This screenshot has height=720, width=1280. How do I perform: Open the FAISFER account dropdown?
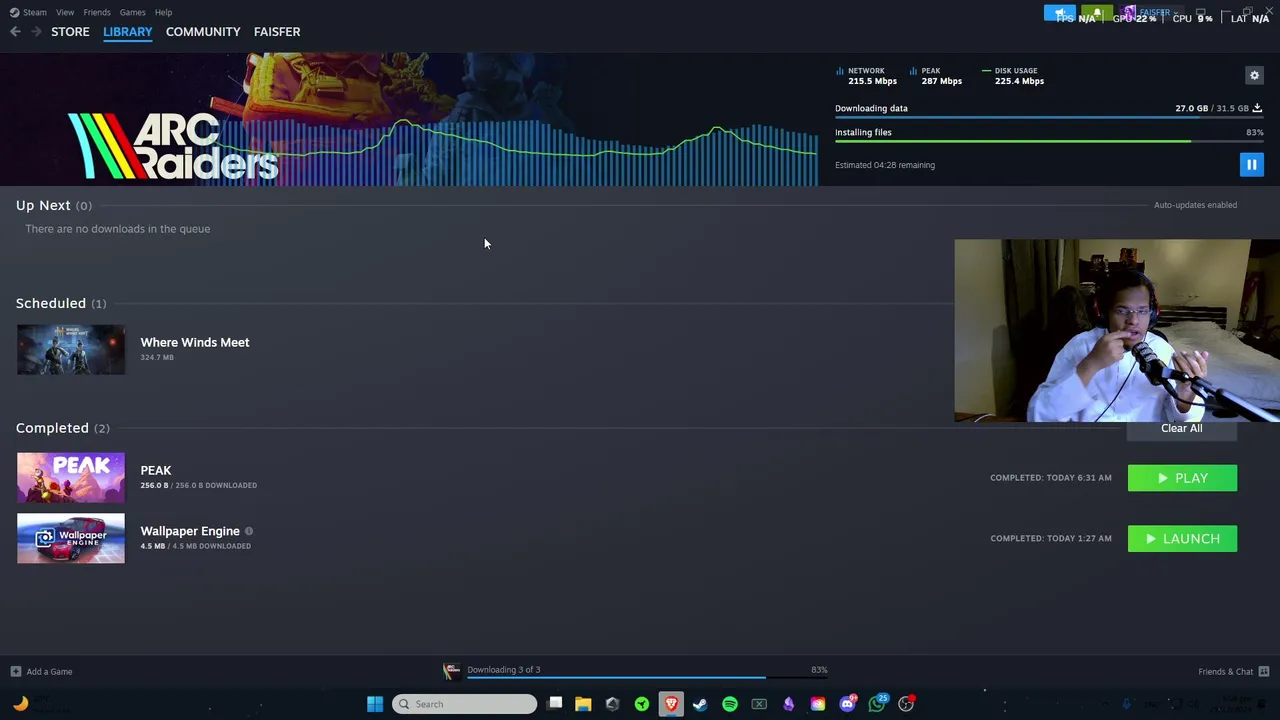click(1152, 13)
